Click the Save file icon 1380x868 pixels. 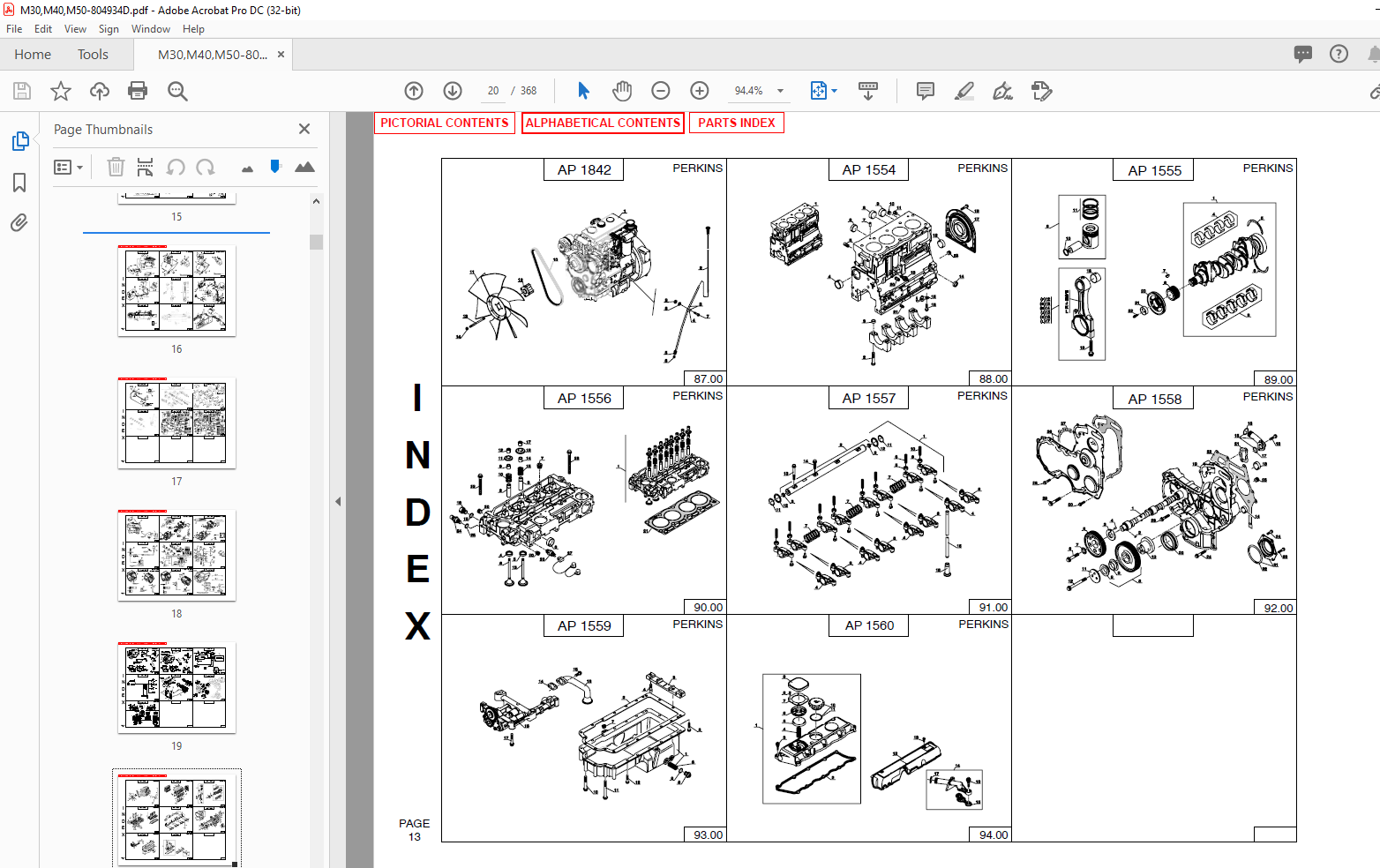point(22,91)
